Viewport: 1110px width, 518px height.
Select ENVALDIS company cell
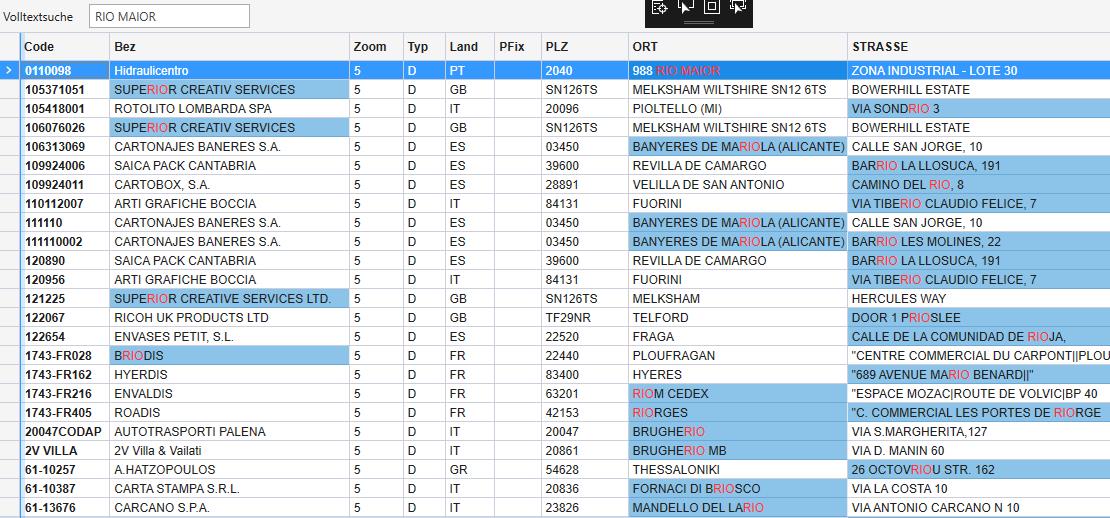click(x=229, y=393)
